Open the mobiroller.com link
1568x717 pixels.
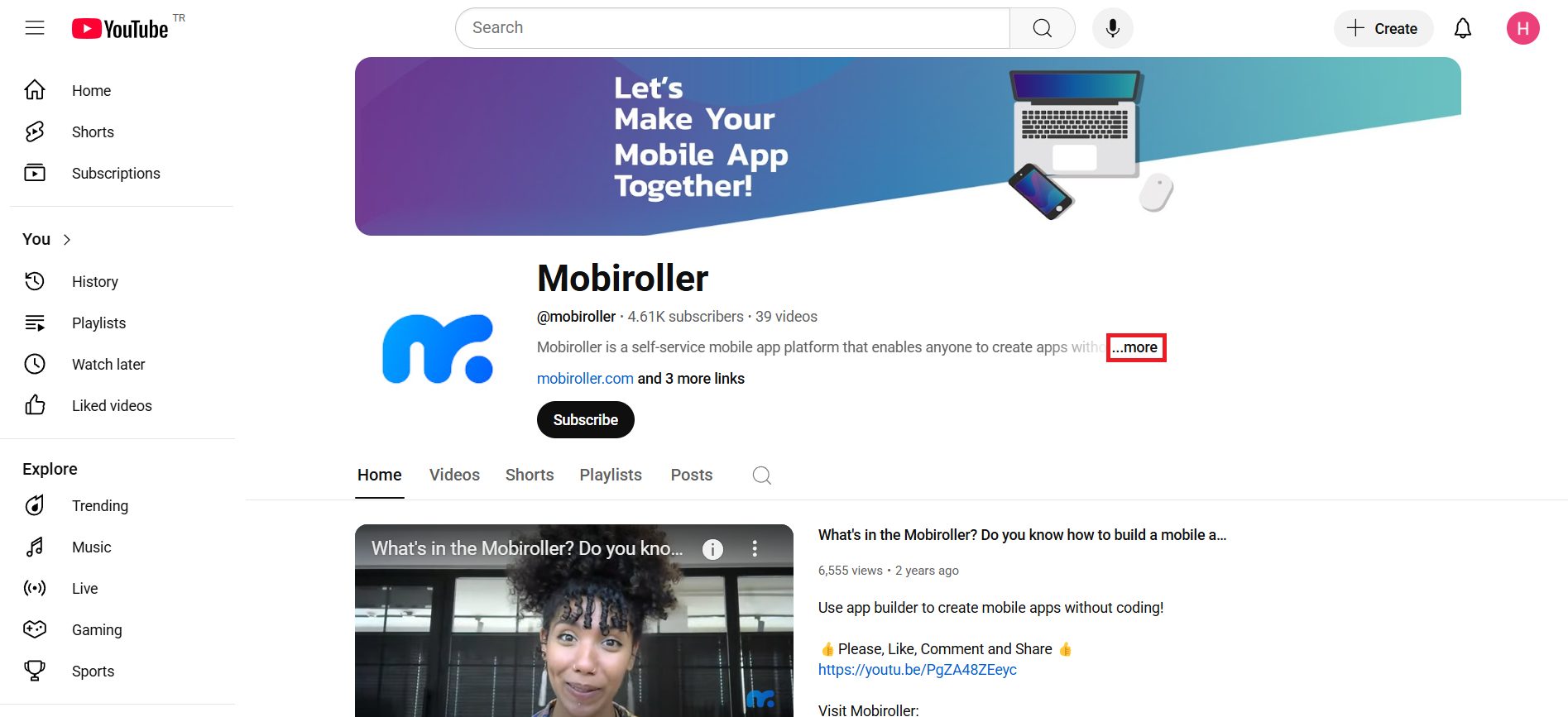[585, 378]
